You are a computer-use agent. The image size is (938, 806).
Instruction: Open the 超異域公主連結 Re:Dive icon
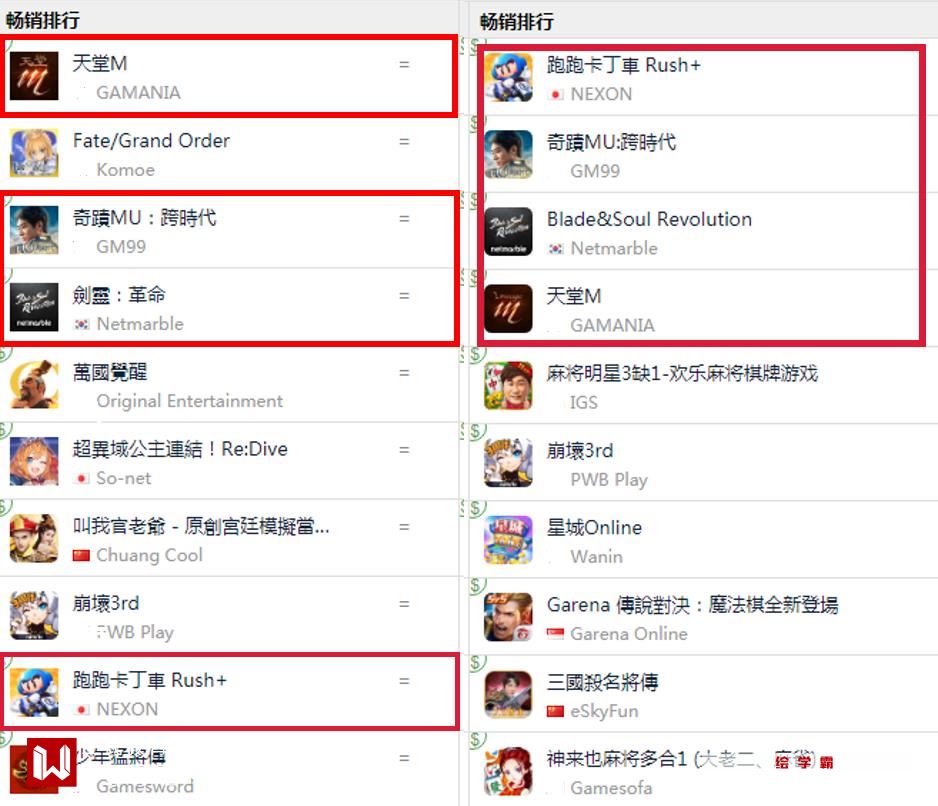34,461
